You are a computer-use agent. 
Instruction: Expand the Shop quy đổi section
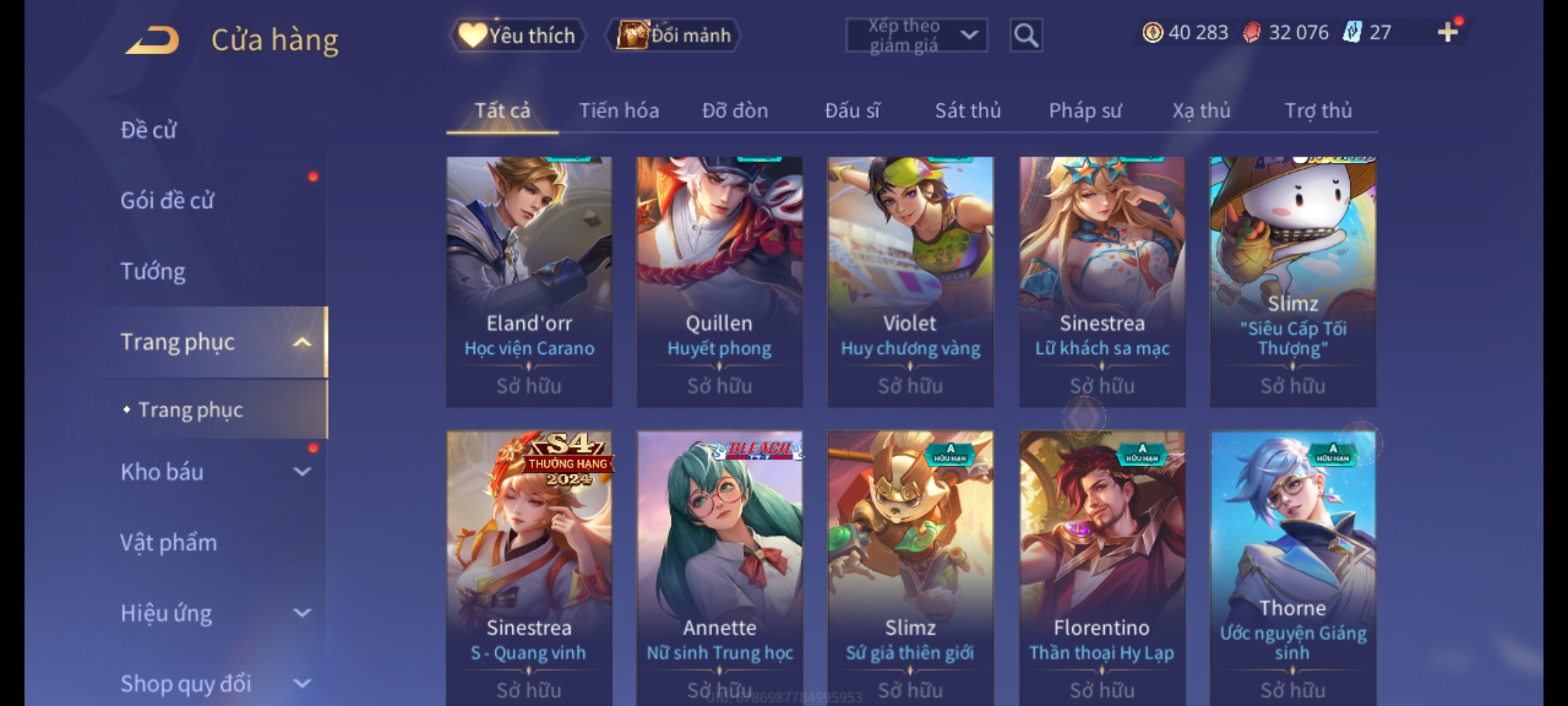[x=302, y=683]
